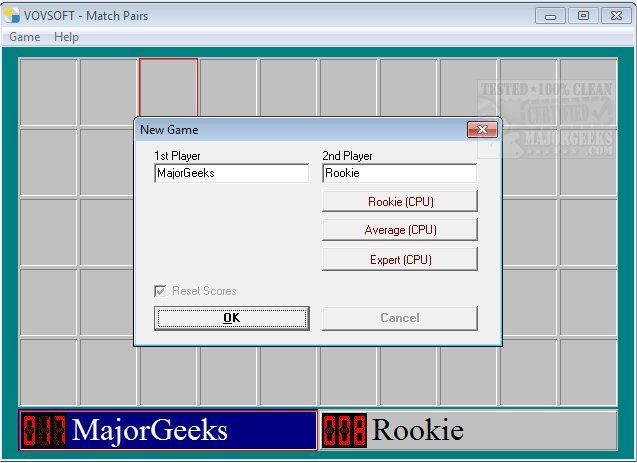
Task: Open the Game menu
Action: (x=24, y=37)
